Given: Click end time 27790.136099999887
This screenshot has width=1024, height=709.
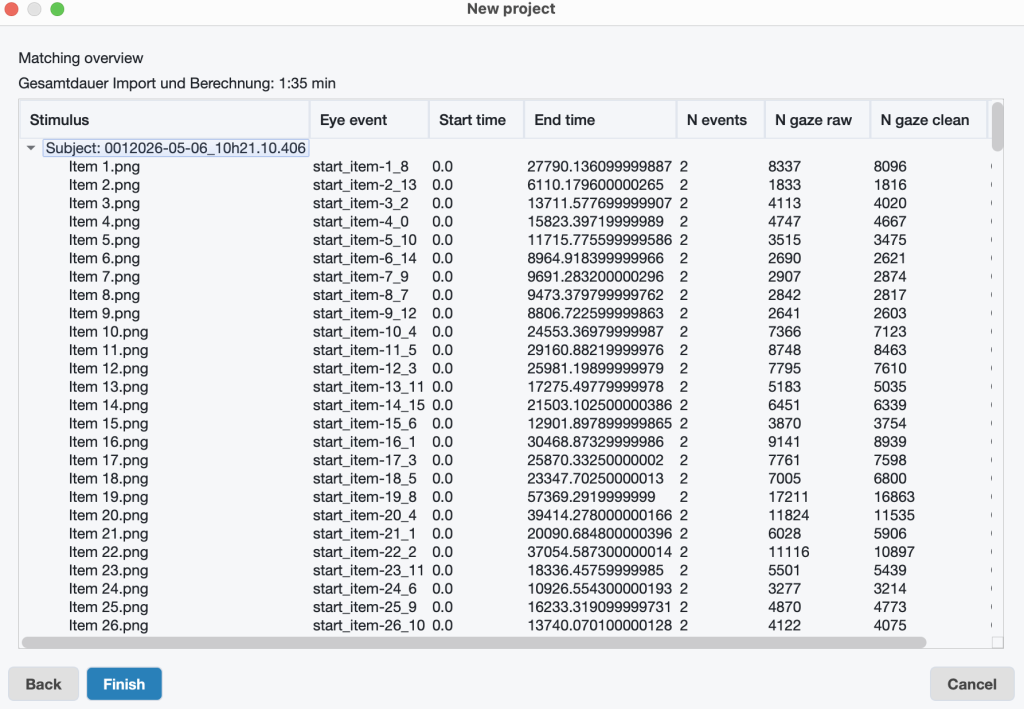Looking at the screenshot, I should [x=600, y=166].
